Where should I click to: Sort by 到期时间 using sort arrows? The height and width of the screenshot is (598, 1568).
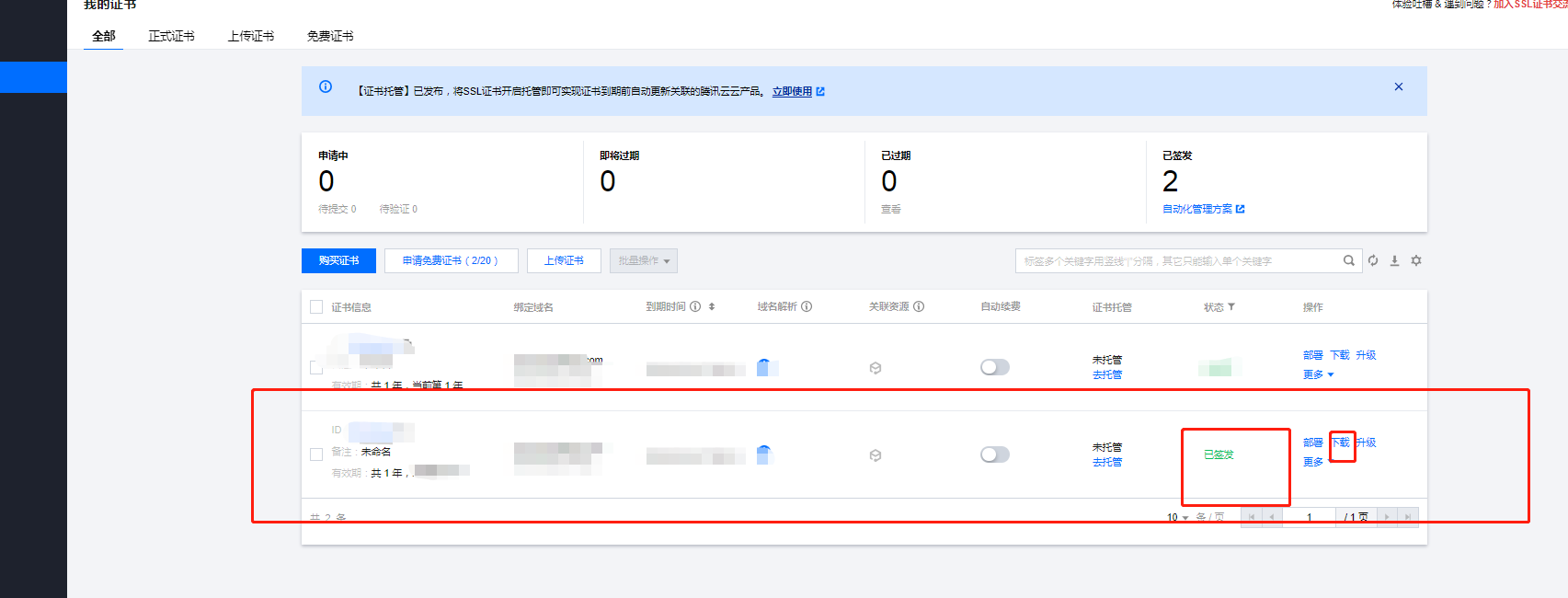pyautogui.click(x=712, y=306)
